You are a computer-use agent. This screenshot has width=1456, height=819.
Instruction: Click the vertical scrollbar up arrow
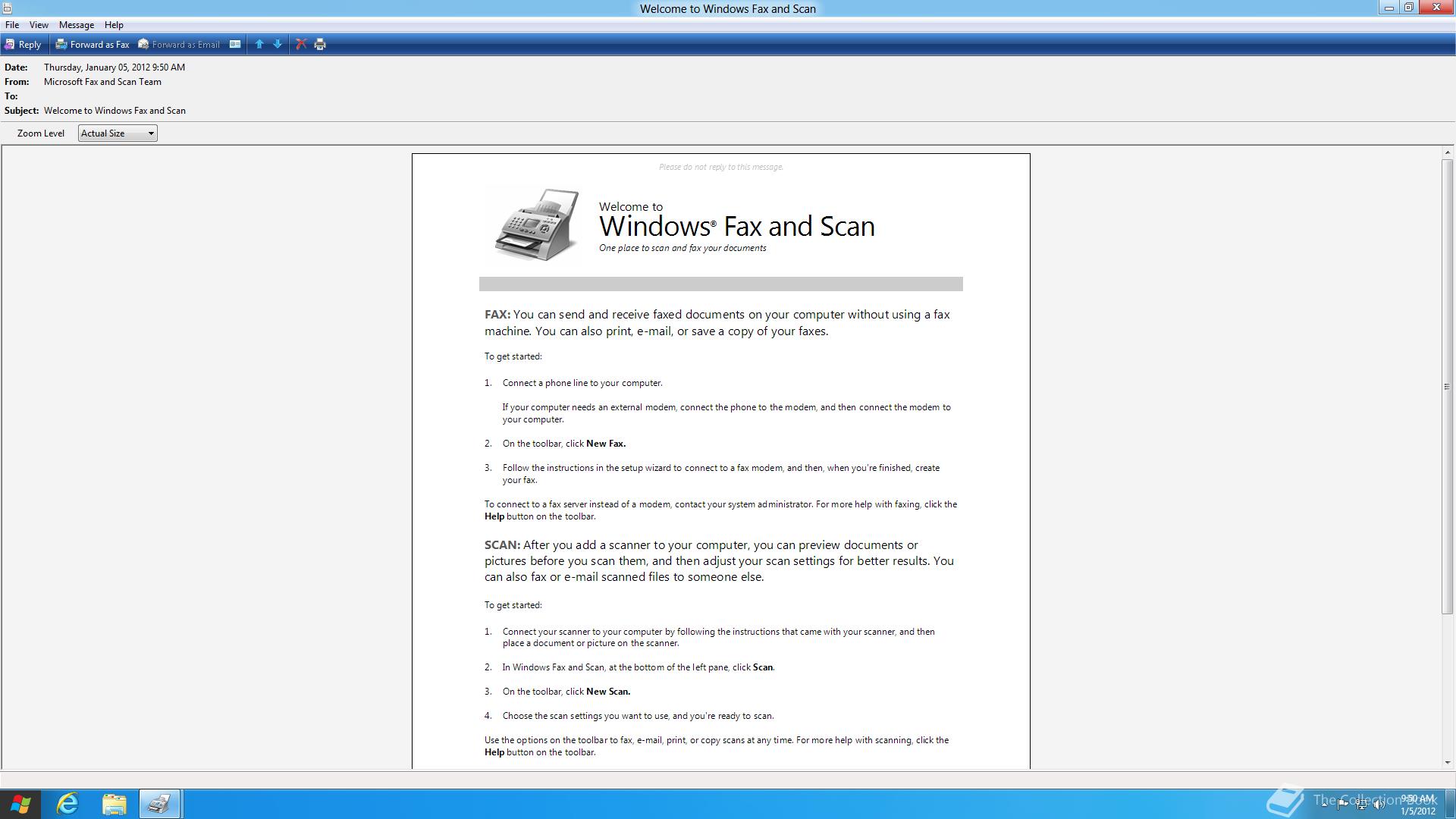tap(1447, 152)
